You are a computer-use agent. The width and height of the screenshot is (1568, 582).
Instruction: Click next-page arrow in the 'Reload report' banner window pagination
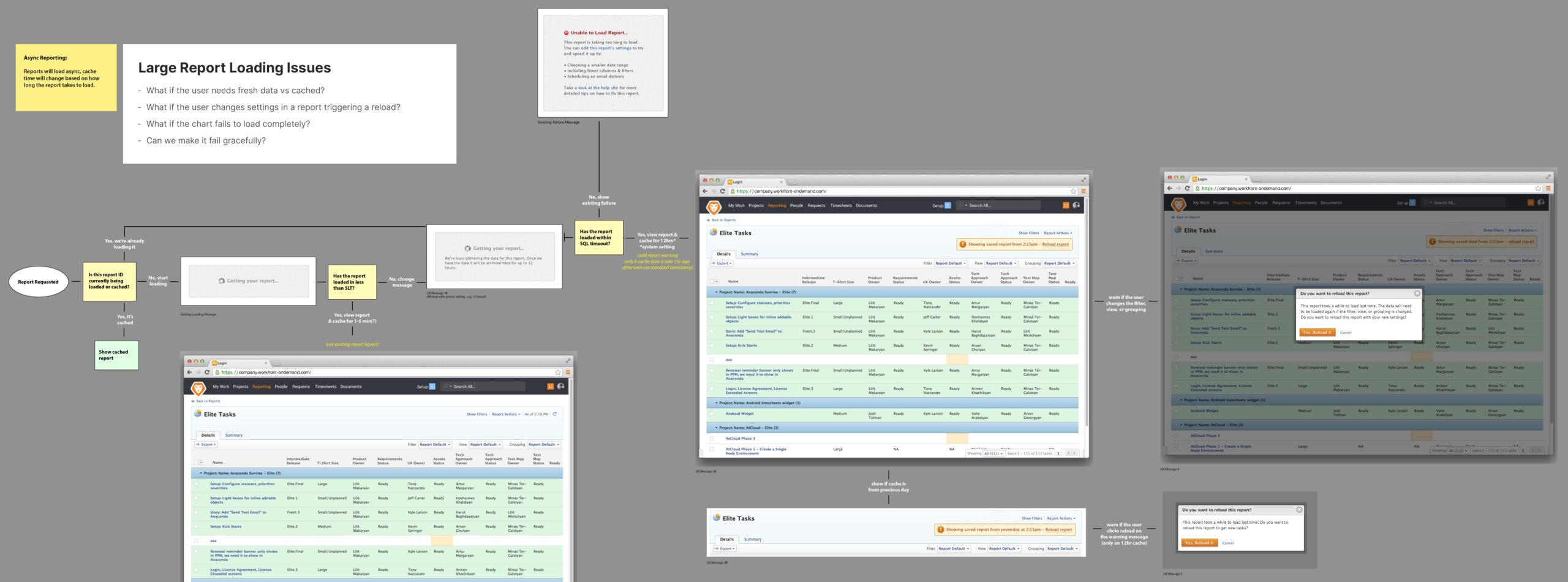[x=1073, y=453]
